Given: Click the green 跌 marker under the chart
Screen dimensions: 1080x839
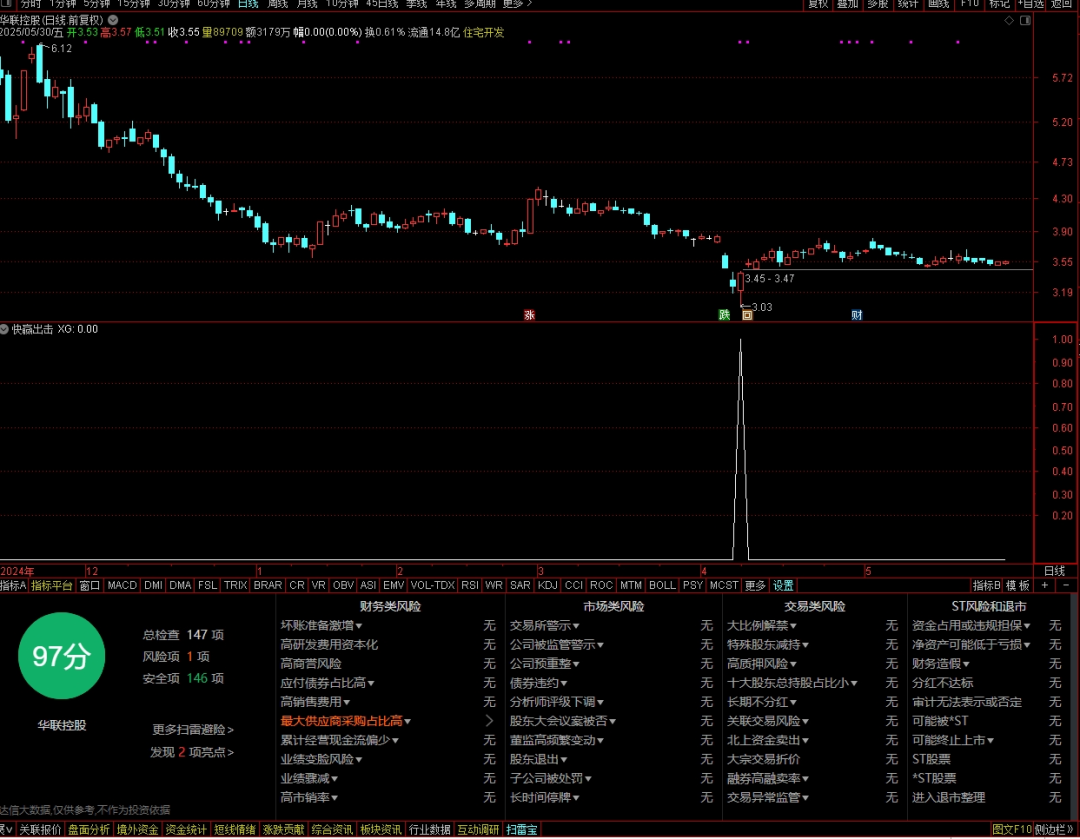Looking at the screenshot, I should pyautogui.click(x=724, y=315).
